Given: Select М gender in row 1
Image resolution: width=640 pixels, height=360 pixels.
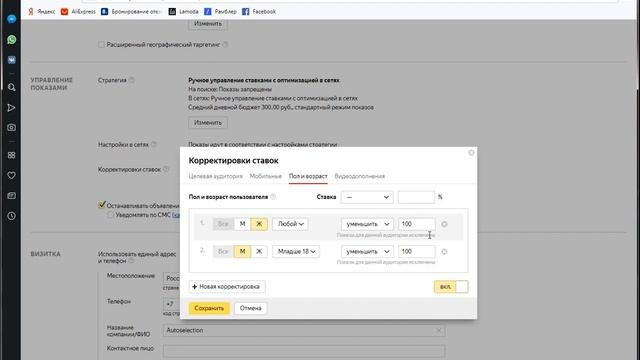Looking at the screenshot, I should click(x=242, y=224).
